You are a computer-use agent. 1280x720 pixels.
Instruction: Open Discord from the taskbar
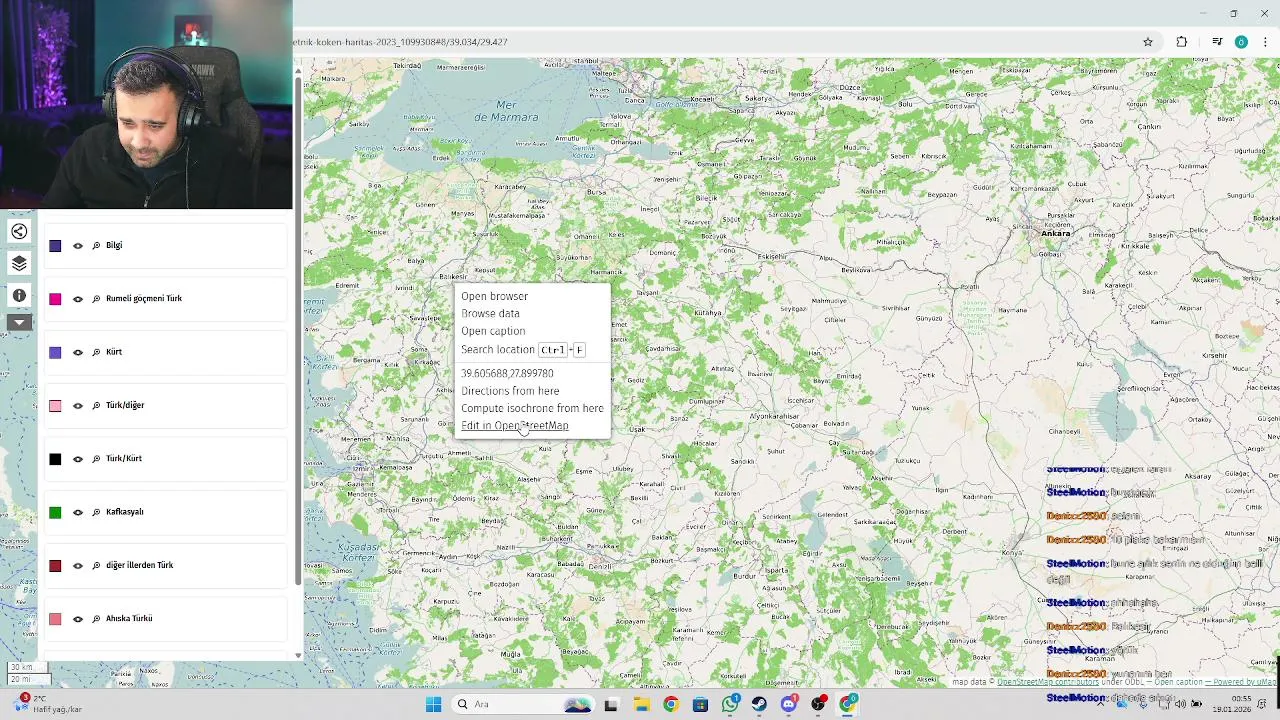(789, 704)
